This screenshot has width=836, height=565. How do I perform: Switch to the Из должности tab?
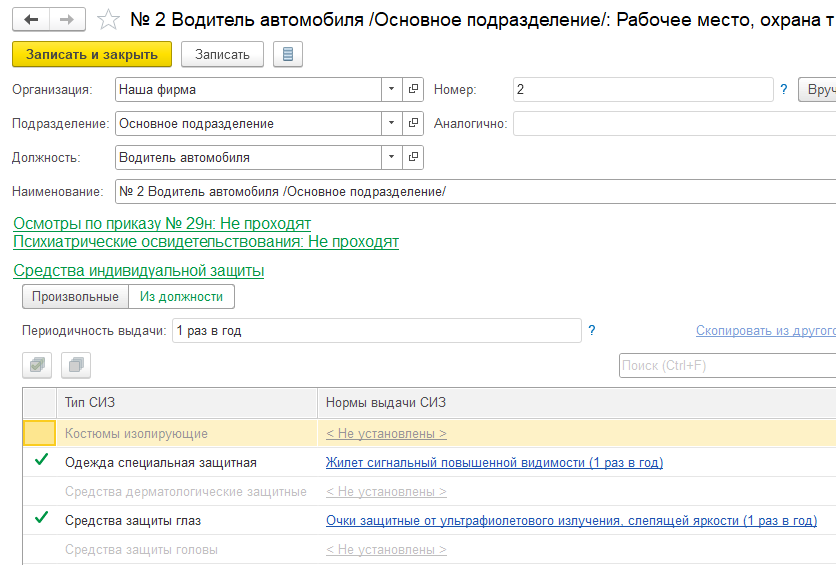(x=181, y=297)
